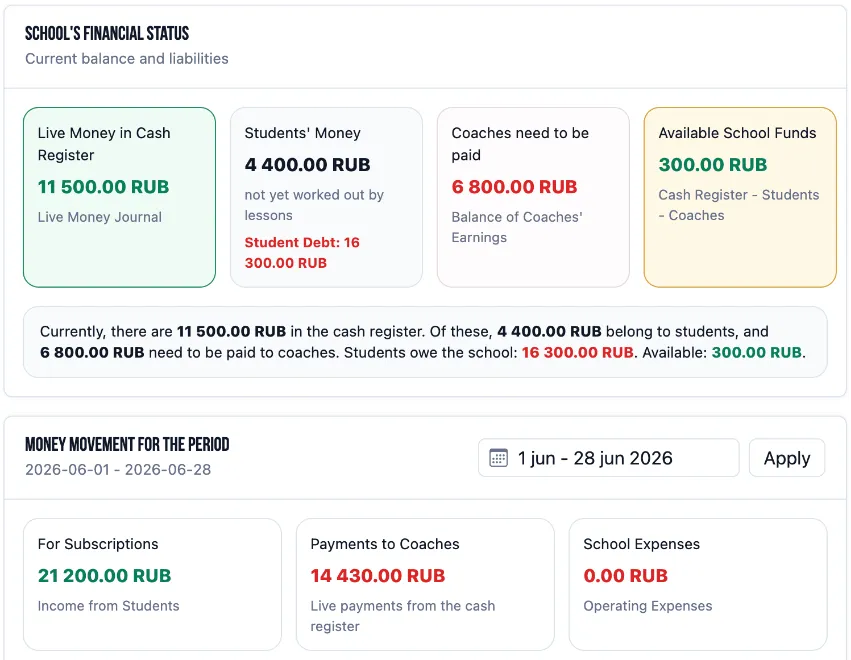Open the School Expenses card title
851x660 pixels.
642,544
